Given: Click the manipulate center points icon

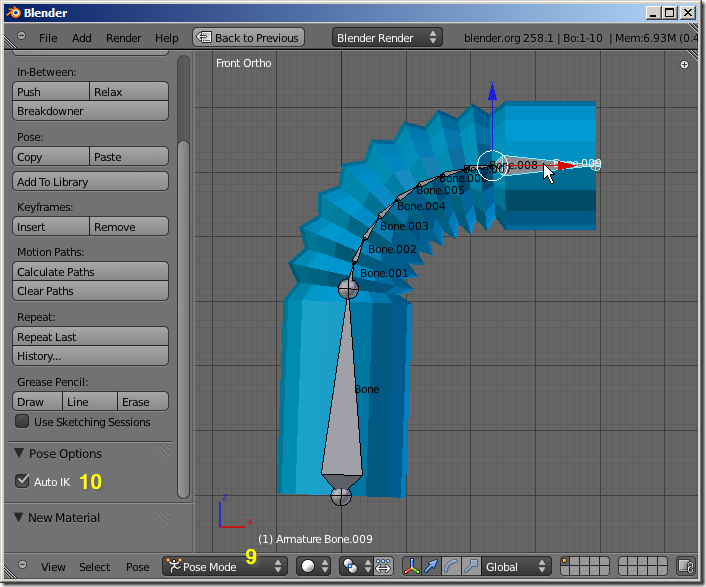Looking at the screenshot, I should click(x=384, y=567).
